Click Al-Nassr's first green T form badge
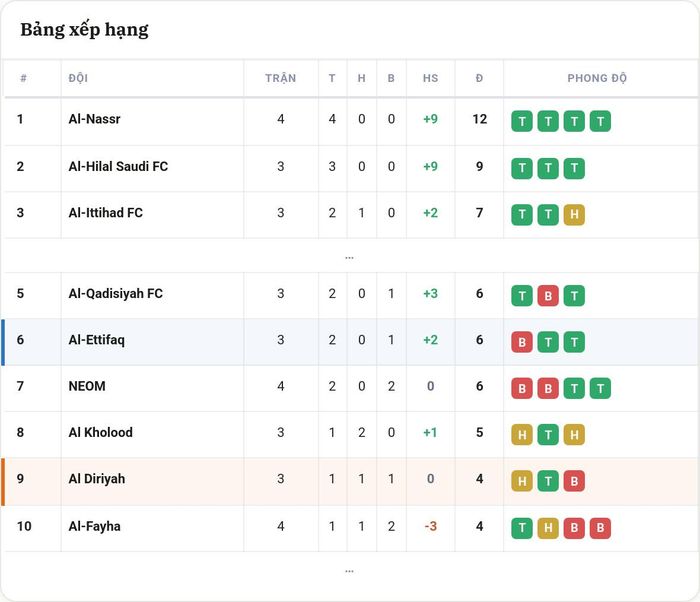The image size is (700, 602). click(522, 121)
